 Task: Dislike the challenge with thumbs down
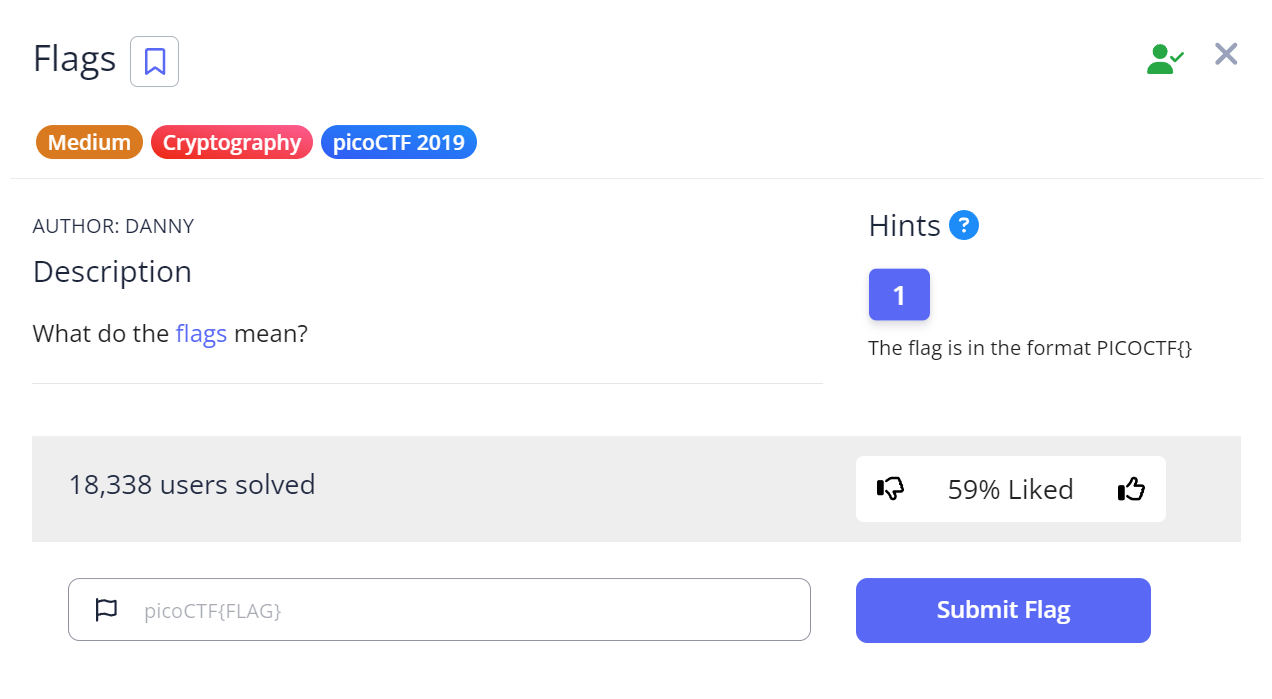point(890,489)
